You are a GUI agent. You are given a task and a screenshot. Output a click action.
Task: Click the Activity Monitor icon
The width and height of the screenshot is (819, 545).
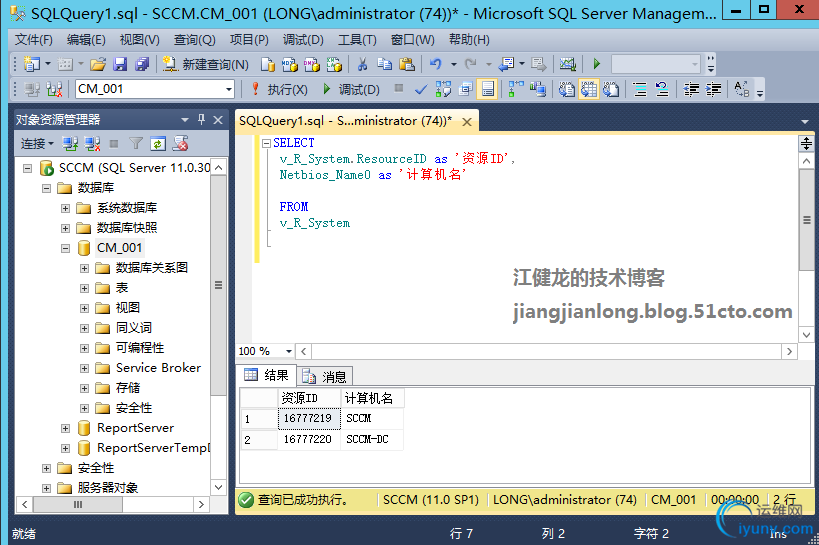coord(568,64)
